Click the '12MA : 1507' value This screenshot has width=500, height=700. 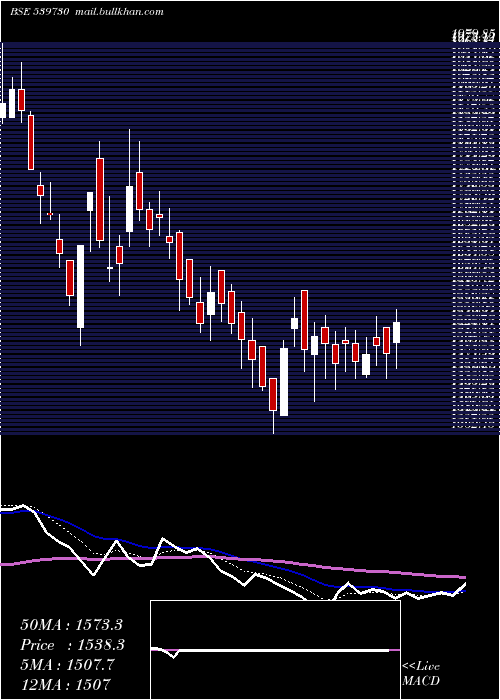coord(66,684)
